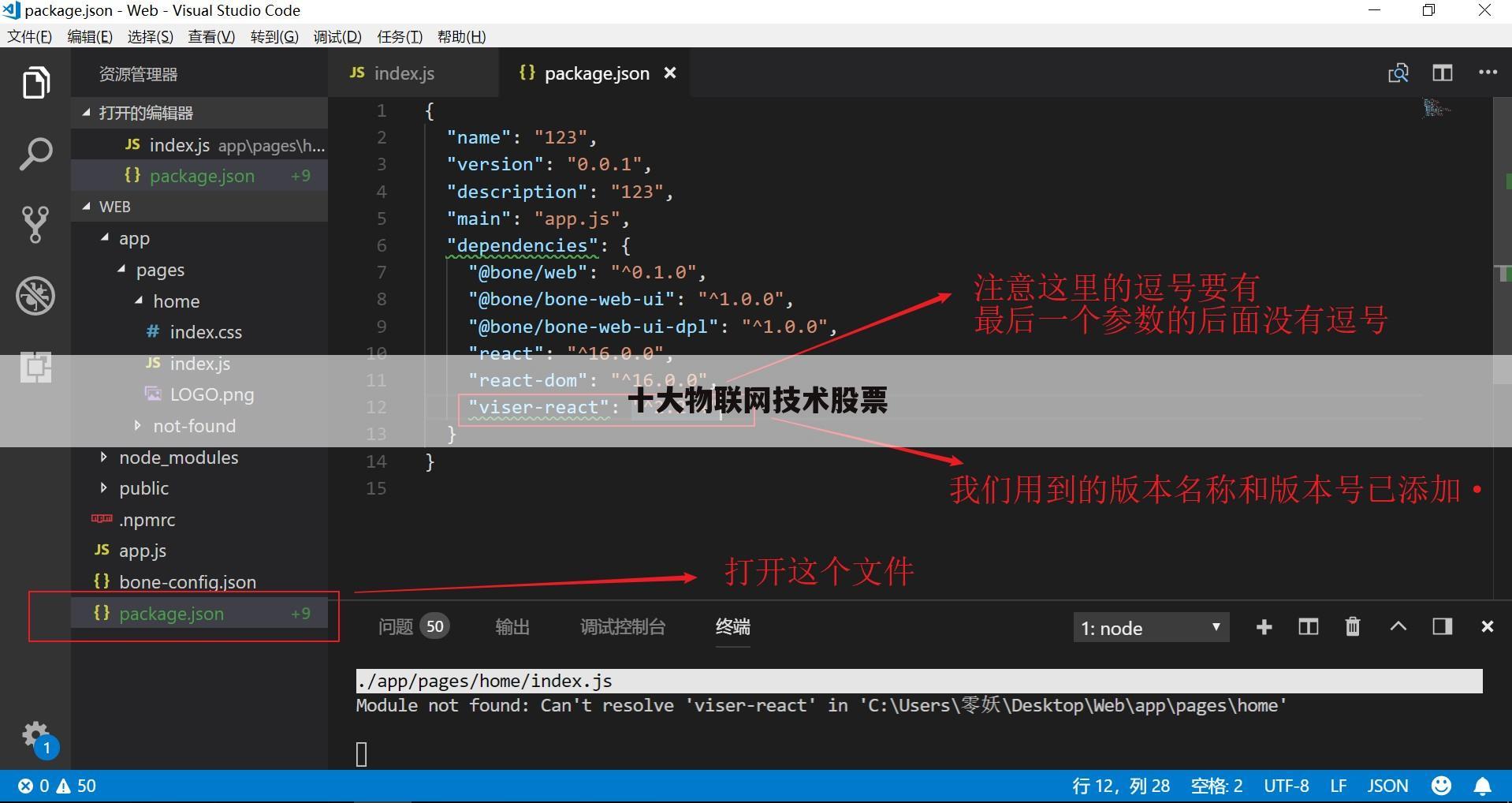Screen dimensions: 1512x803
Task: Select package.json in open editors list
Action: click(x=199, y=176)
